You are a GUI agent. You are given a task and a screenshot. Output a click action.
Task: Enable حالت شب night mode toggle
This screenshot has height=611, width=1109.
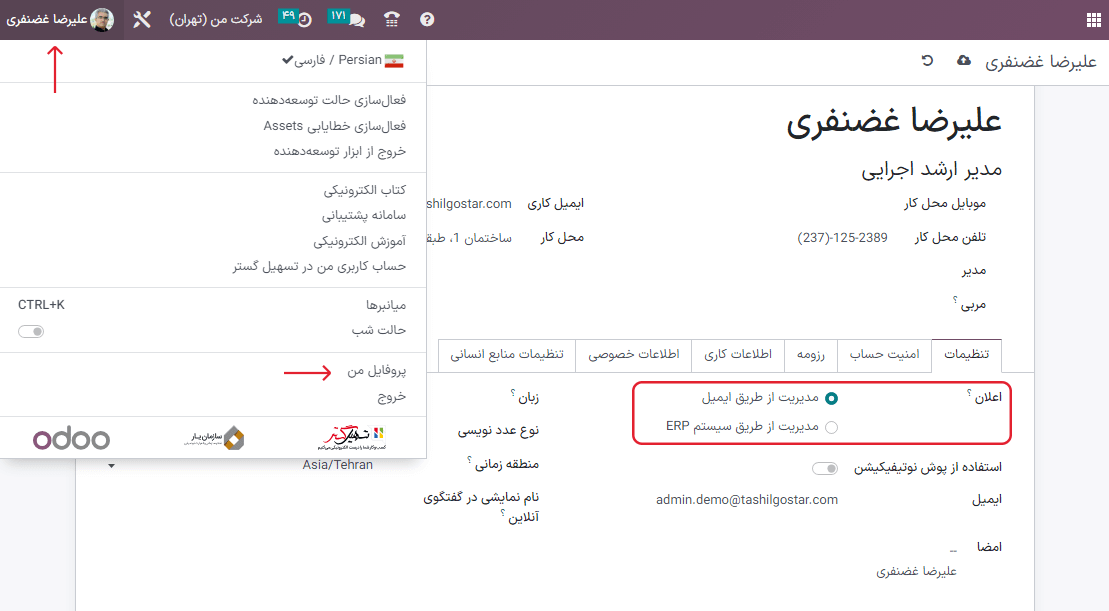point(31,330)
